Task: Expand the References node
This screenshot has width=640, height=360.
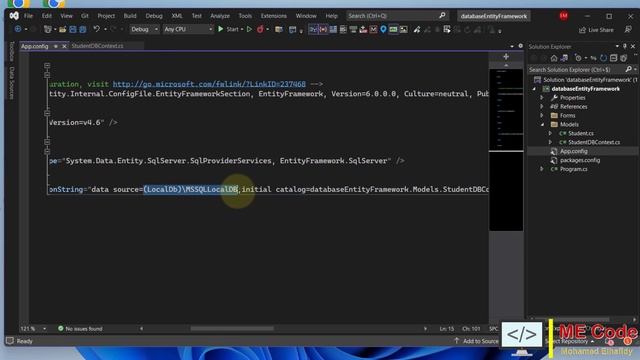Action: click(x=542, y=107)
